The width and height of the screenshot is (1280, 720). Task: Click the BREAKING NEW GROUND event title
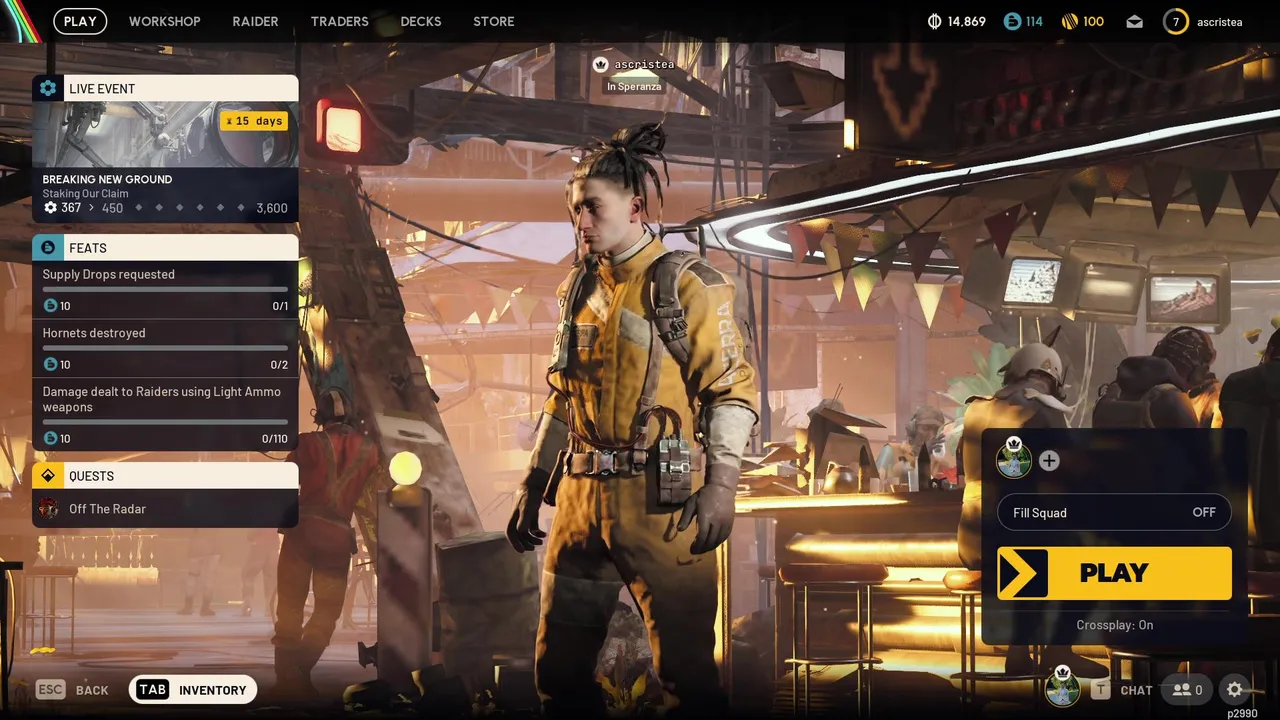[x=107, y=179]
